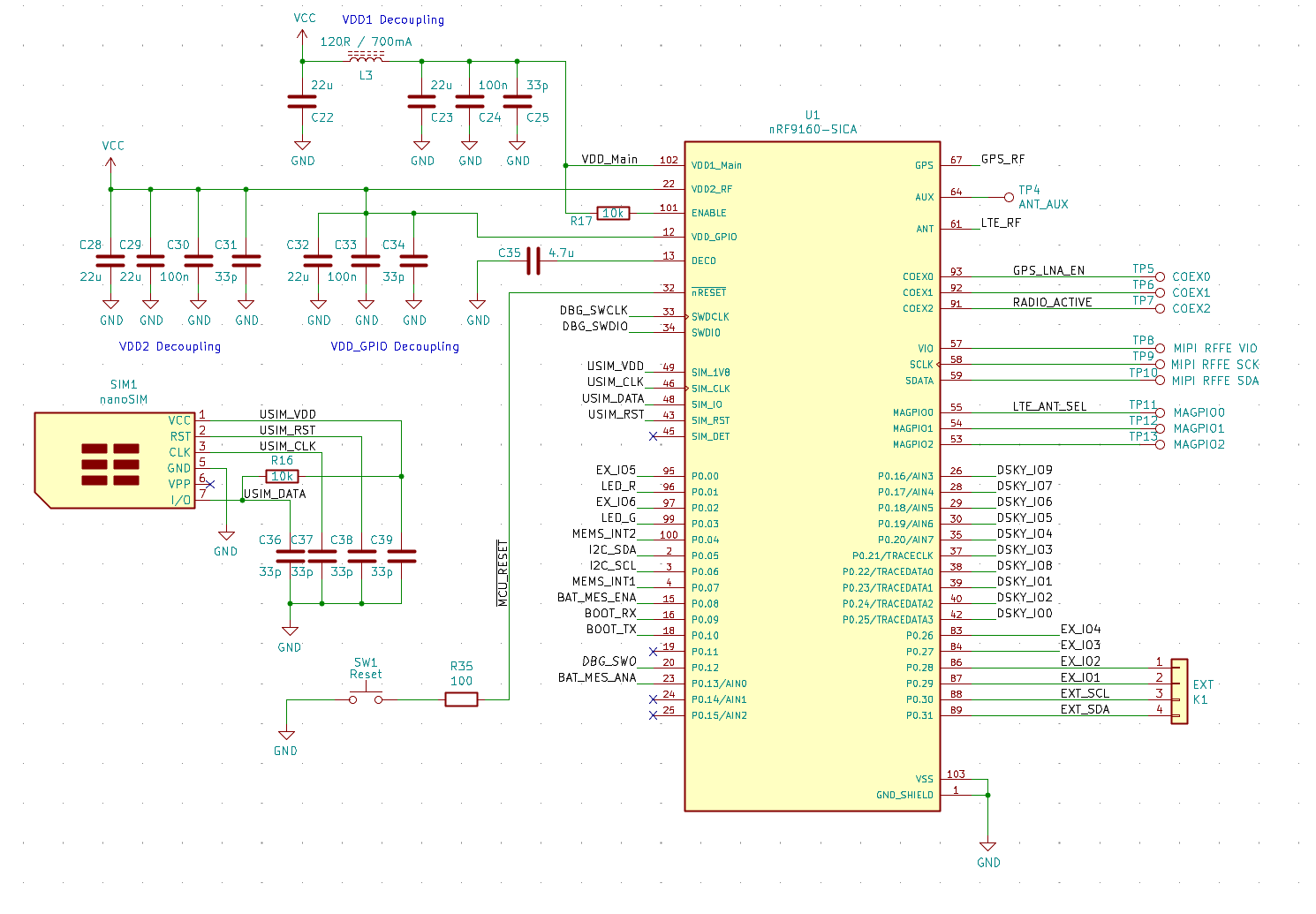This screenshot has width=1316, height=914.
Task: Click the 'MIPI RFFE SCK' label
Action: (x=1214, y=364)
